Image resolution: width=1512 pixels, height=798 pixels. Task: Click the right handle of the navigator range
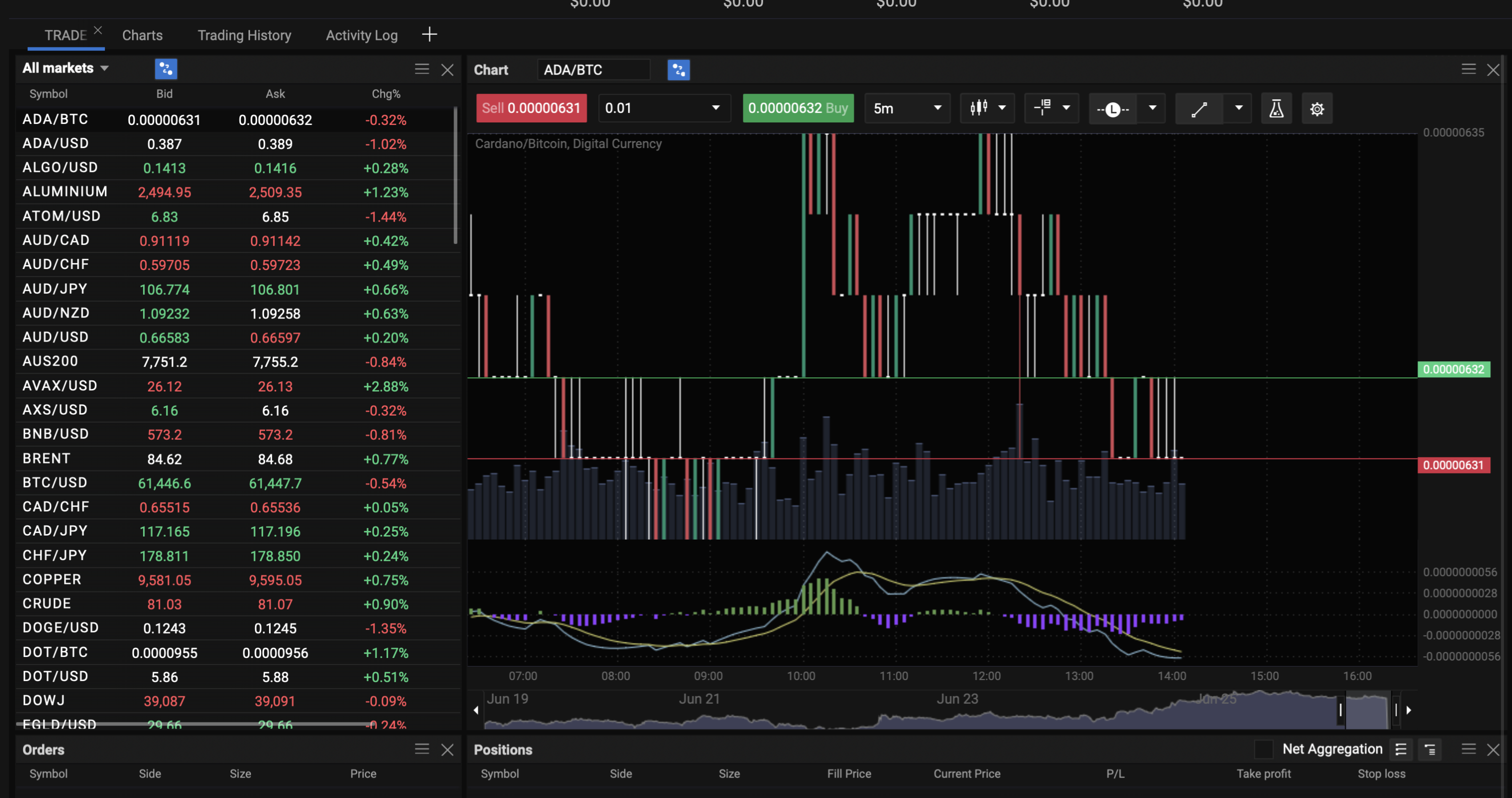click(1396, 710)
